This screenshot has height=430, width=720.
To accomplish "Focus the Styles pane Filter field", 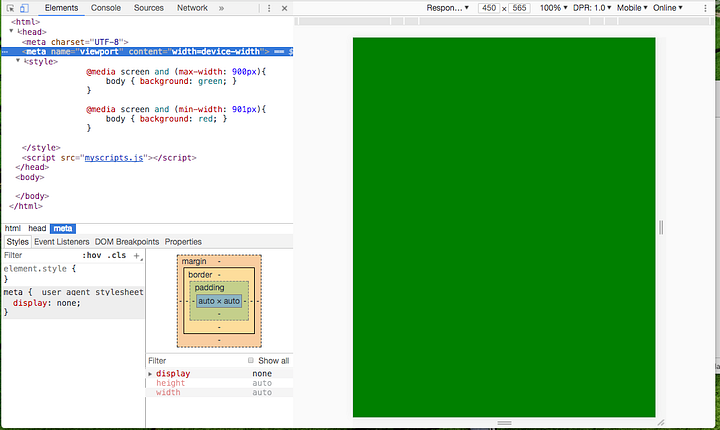I will (41, 255).
